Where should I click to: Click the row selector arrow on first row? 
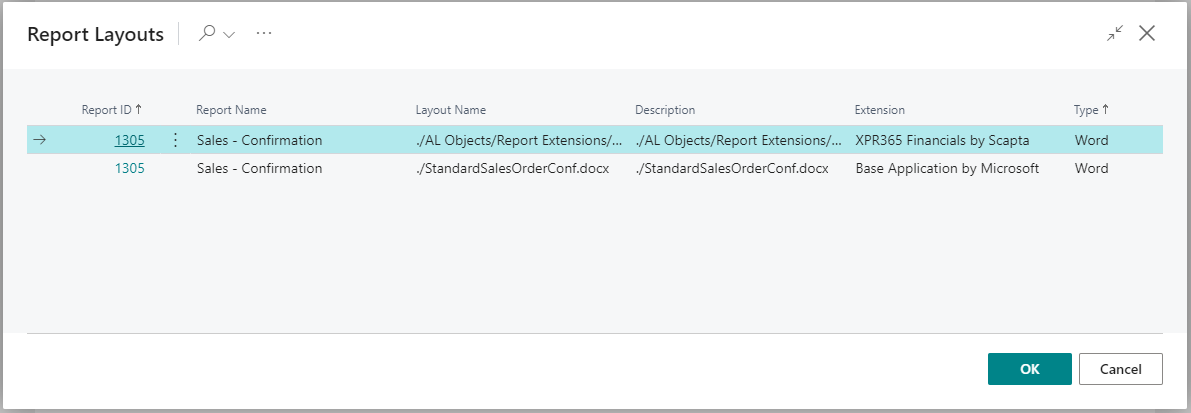click(x=40, y=140)
